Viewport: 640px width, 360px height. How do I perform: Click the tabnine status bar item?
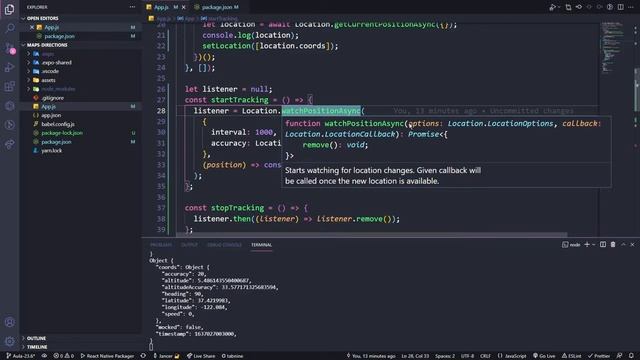[232, 356]
